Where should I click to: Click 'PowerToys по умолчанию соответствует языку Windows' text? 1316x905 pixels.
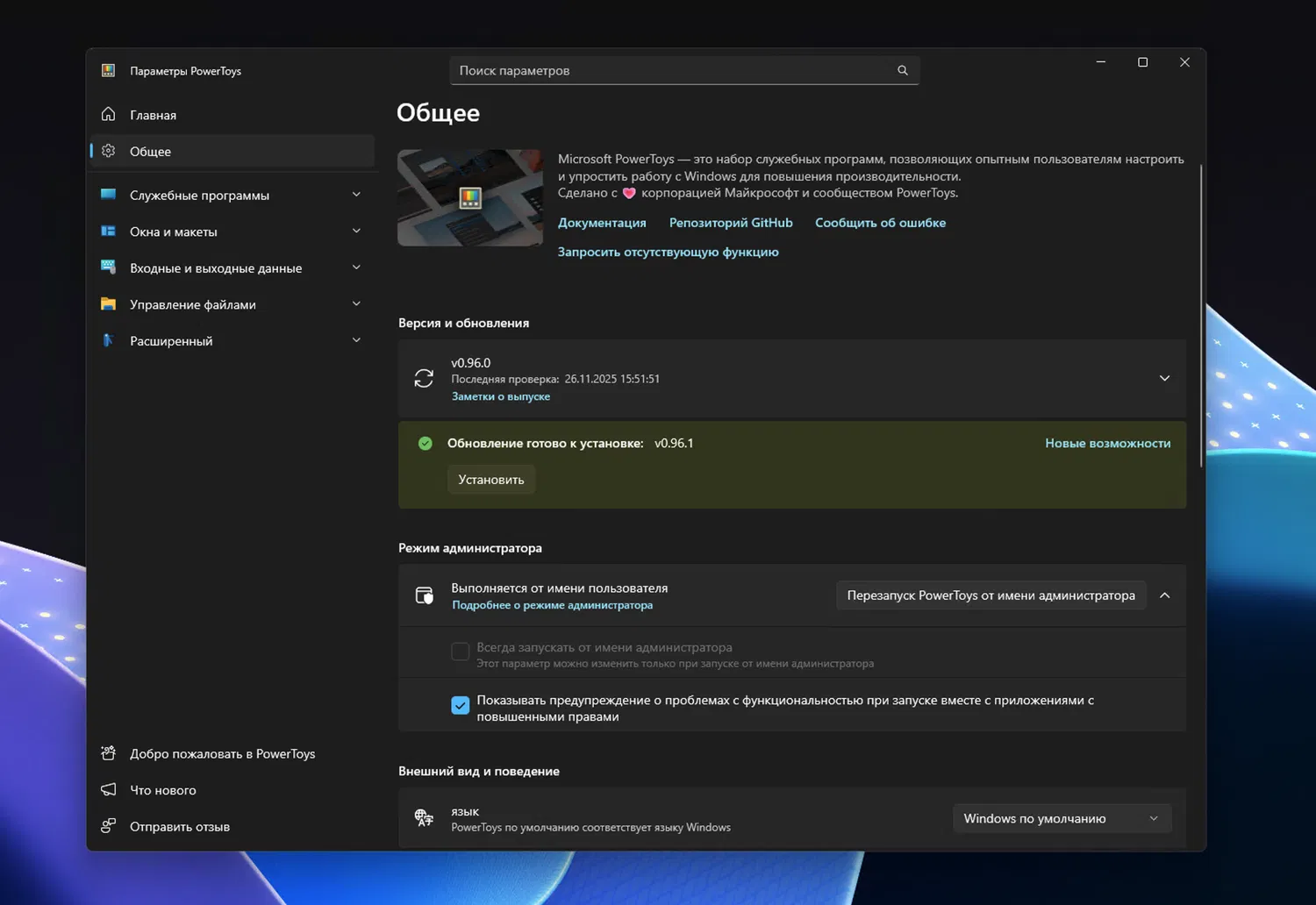[x=591, y=827]
